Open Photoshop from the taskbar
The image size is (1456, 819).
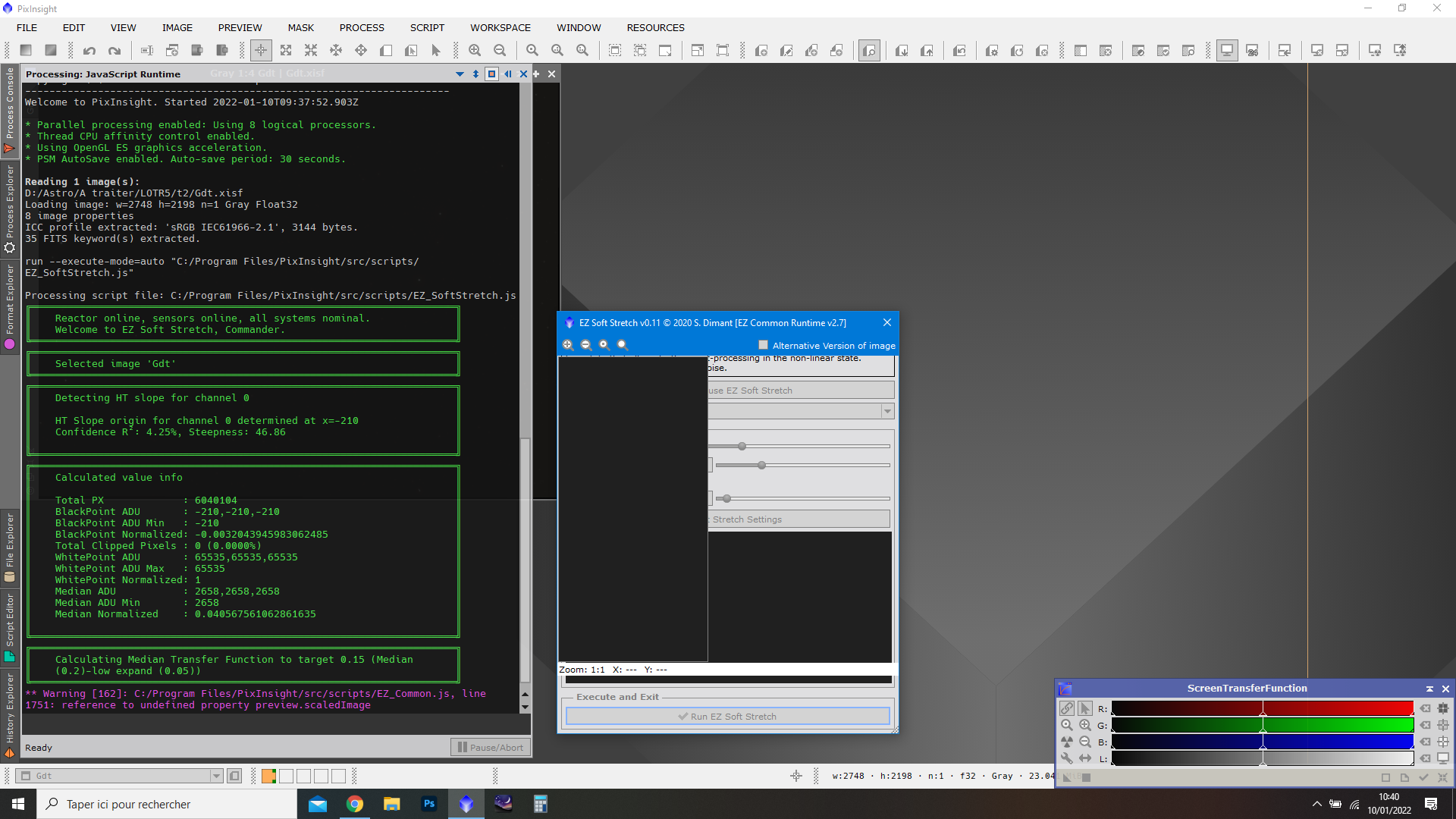coord(428,804)
